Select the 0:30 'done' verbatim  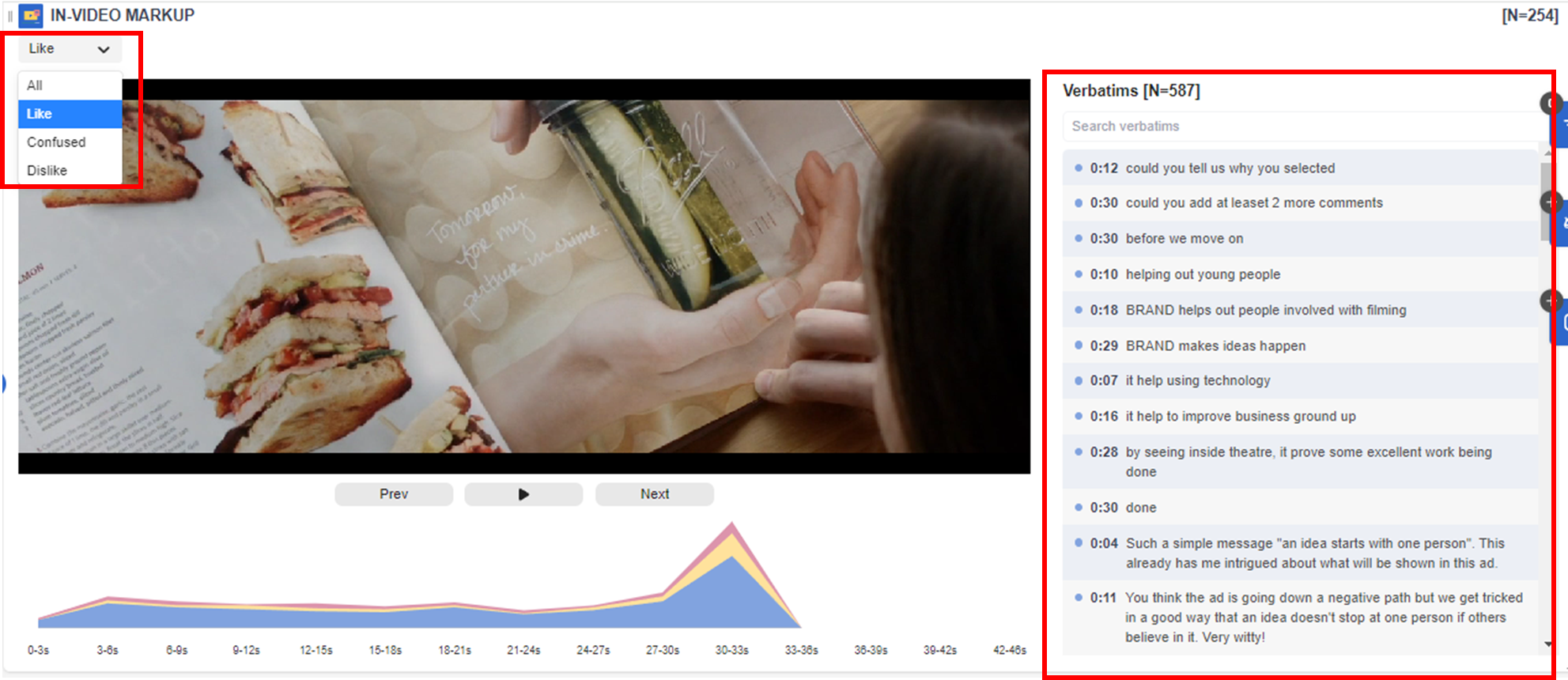point(1301,508)
